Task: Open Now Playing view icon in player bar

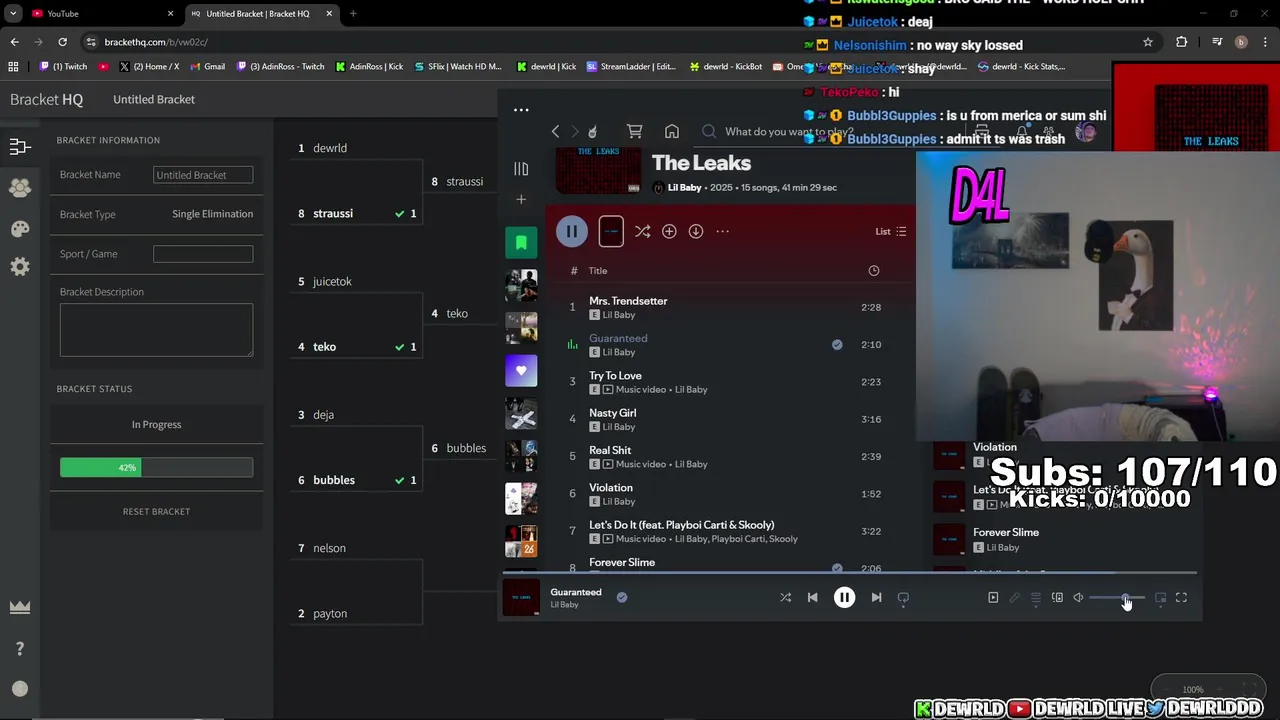Action: pyautogui.click(x=993, y=597)
